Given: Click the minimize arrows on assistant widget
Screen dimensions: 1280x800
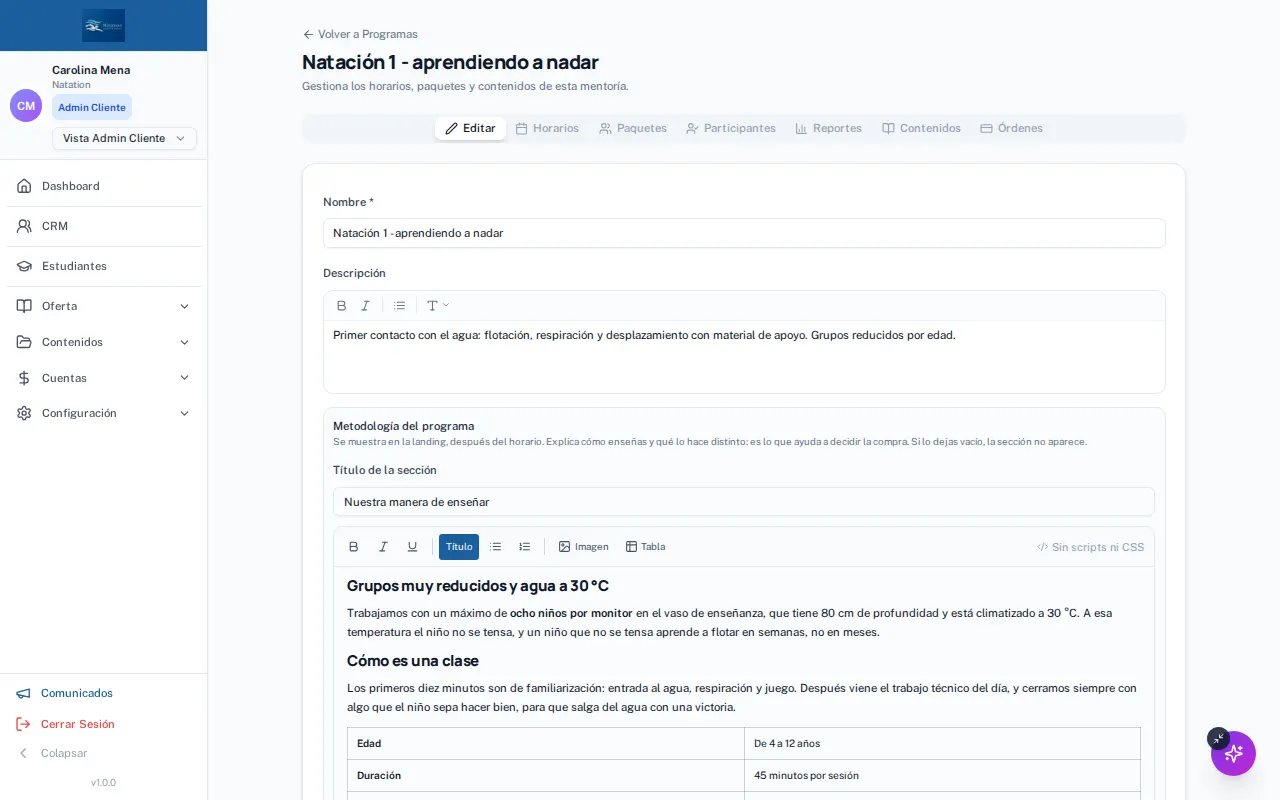Looking at the screenshot, I should [x=1218, y=738].
